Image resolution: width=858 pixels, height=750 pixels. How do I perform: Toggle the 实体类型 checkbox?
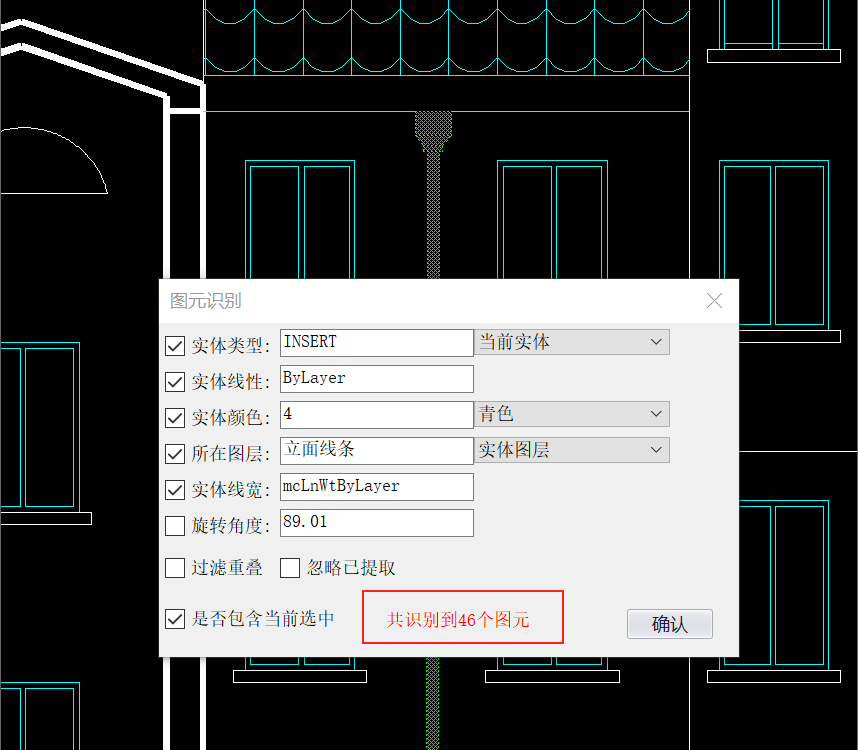pos(175,346)
